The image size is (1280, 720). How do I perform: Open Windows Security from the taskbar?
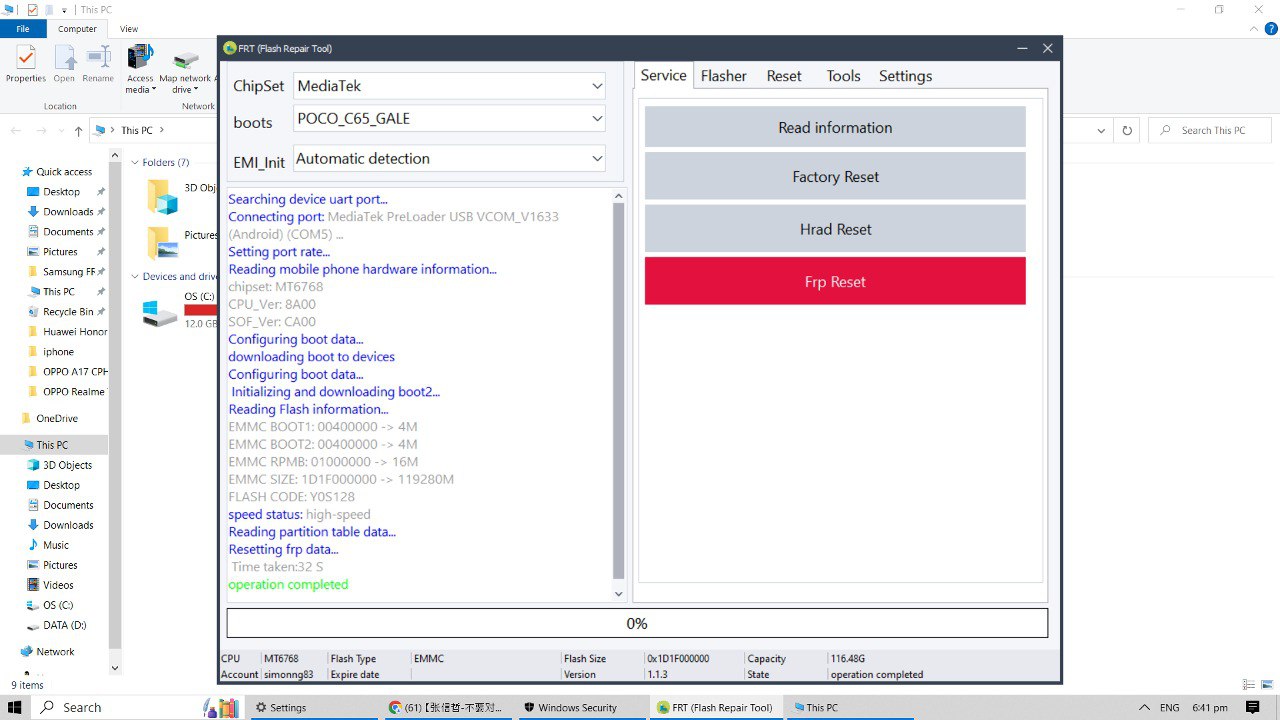tap(581, 707)
